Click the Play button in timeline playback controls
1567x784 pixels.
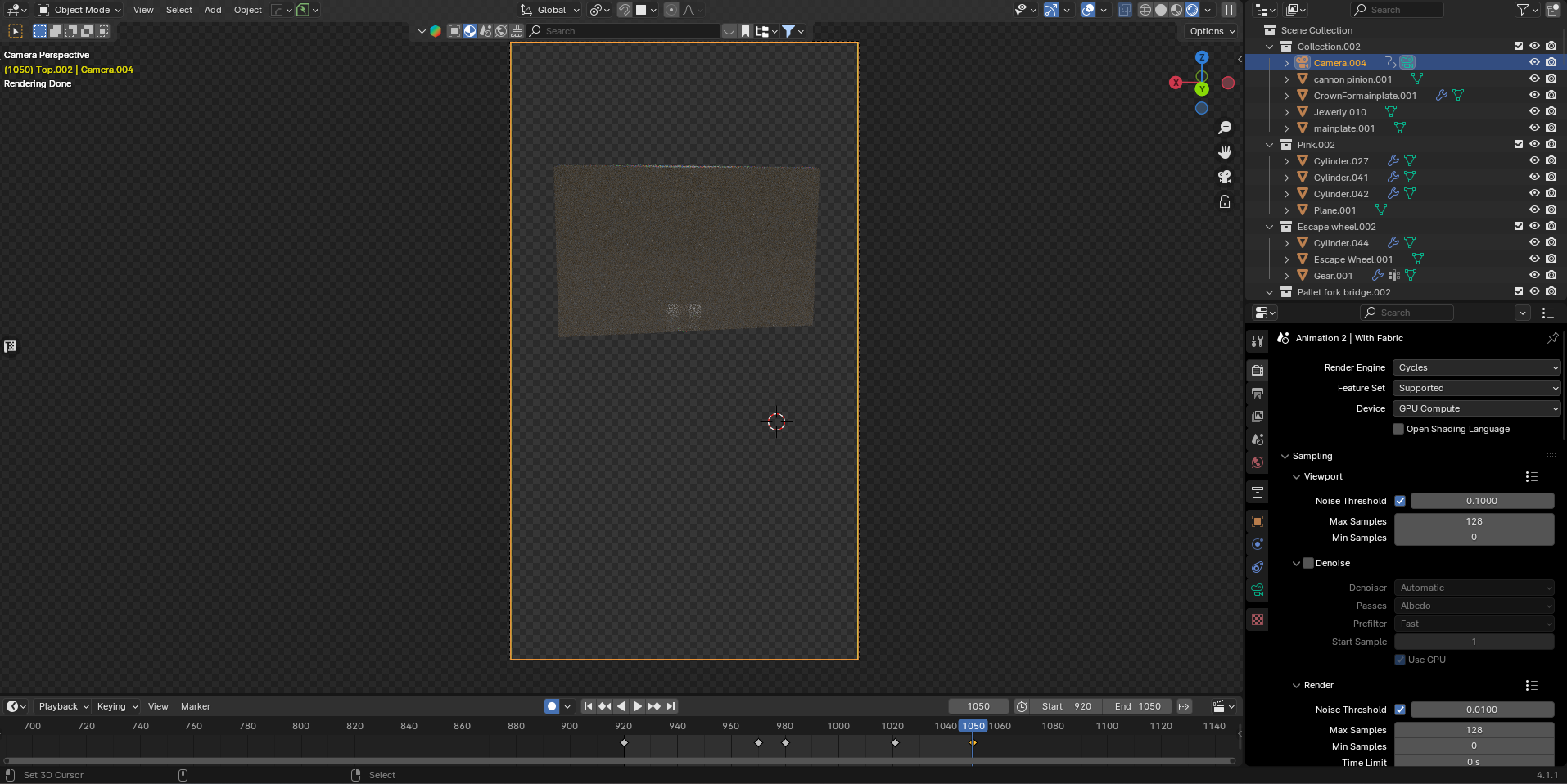click(x=638, y=705)
